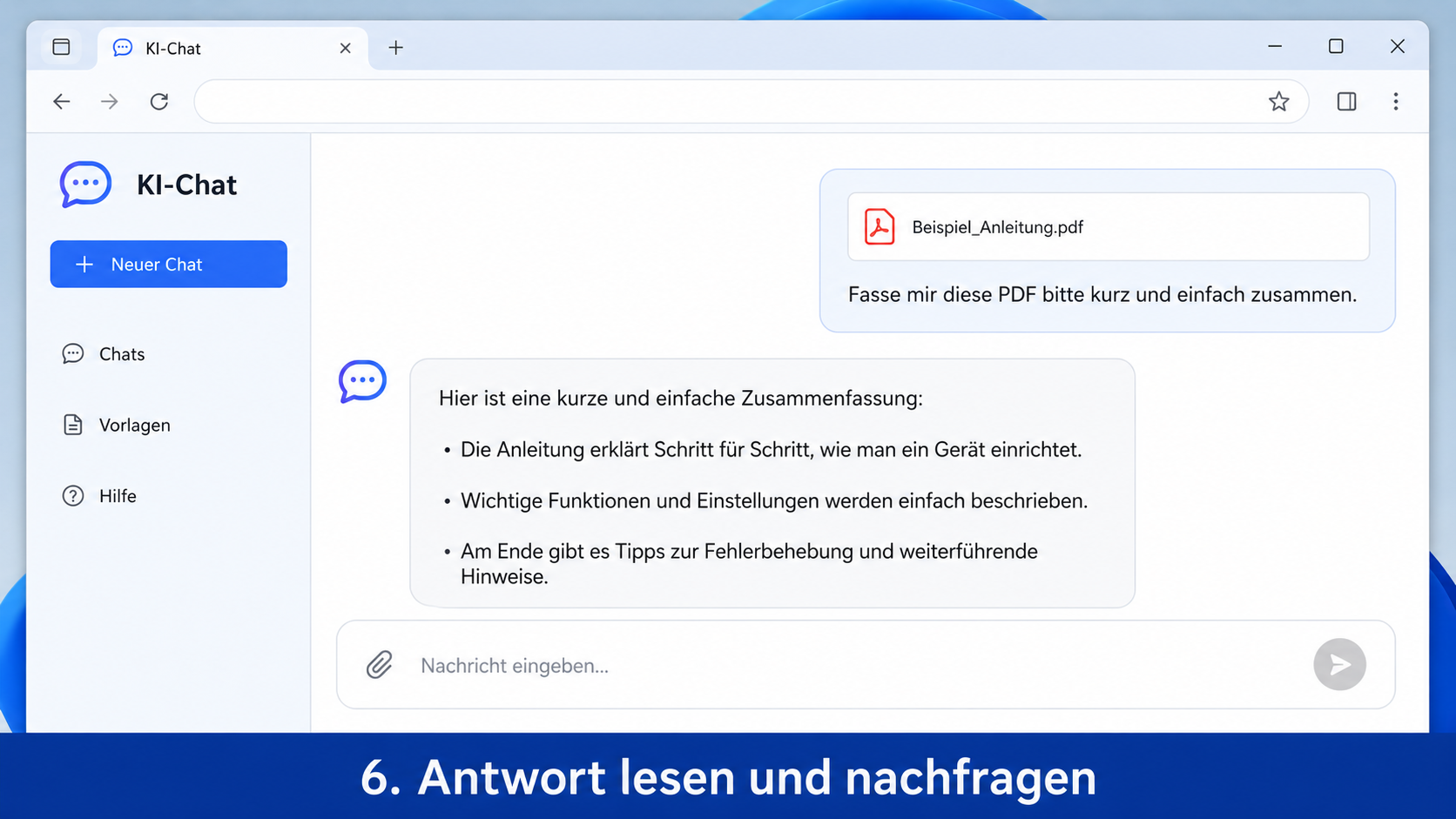Go back with browser back arrow
Viewport: 1456px width, 819px height.
click(61, 101)
